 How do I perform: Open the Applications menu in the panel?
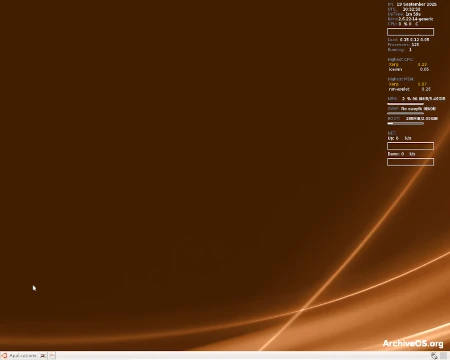(x=23, y=356)
